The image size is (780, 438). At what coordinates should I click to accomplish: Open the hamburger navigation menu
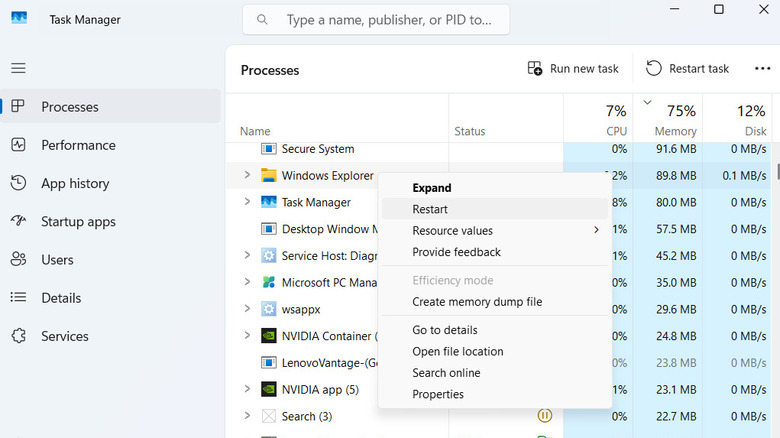[x=18, y=68]
